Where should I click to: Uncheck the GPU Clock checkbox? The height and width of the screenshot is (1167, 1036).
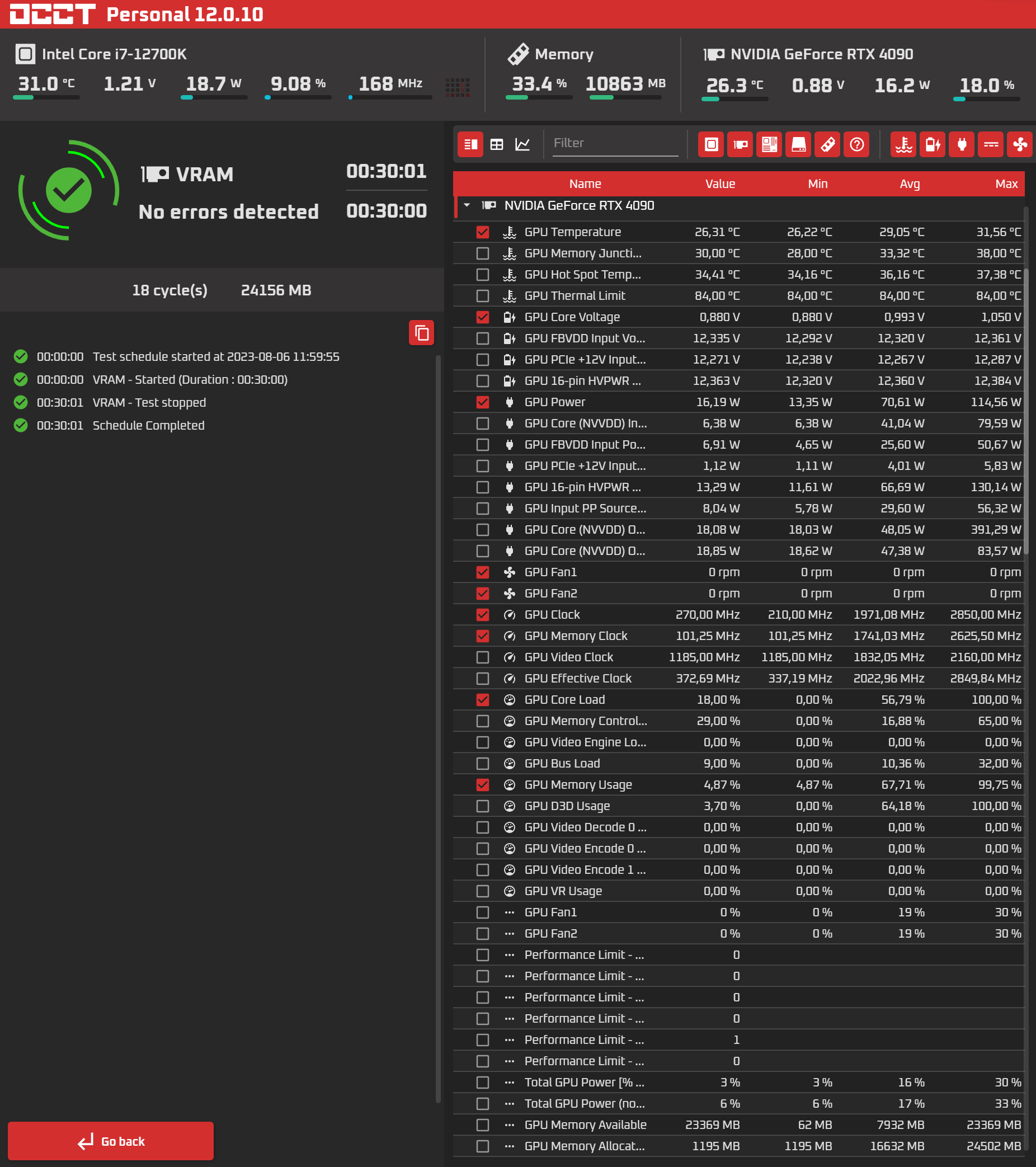click(483, 615)
